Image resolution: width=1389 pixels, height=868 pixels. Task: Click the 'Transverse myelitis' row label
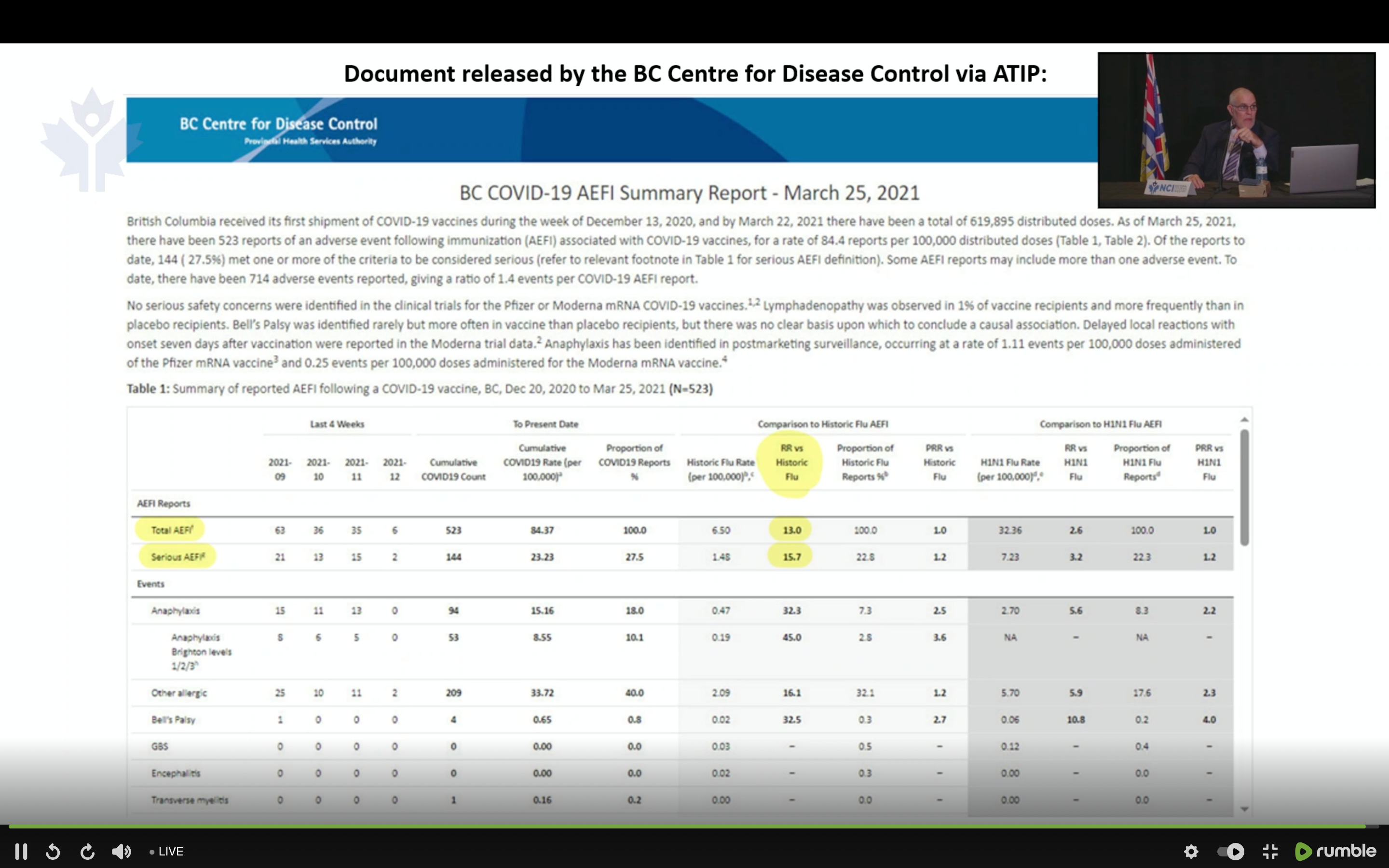pyautogui.click(x=190, y=800)
